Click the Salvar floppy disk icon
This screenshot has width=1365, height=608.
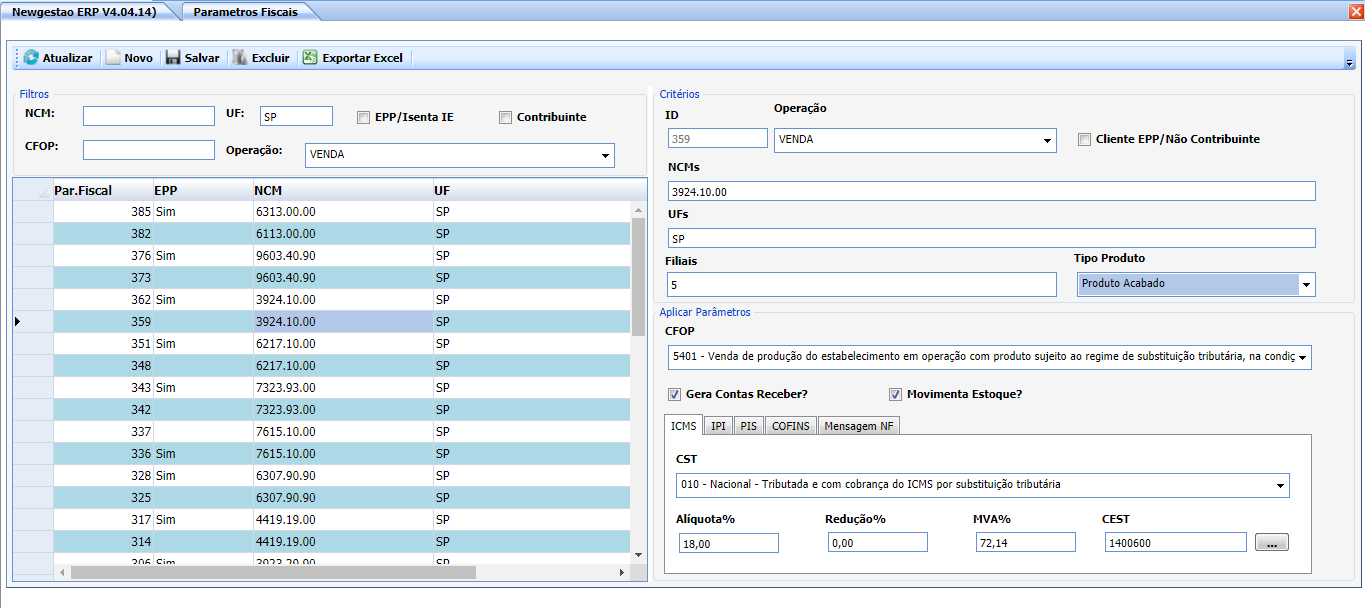(x=173, y=58)
